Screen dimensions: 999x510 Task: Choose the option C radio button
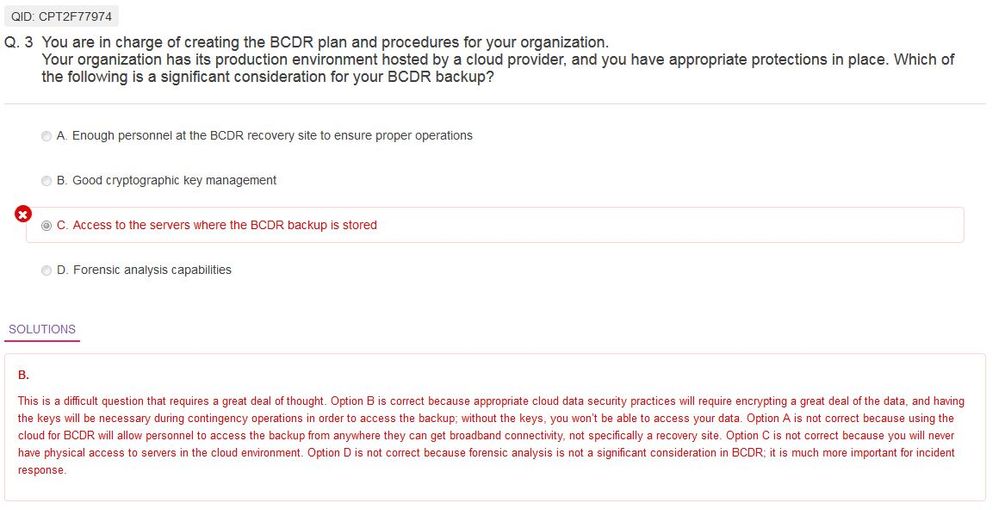[46, 226]
